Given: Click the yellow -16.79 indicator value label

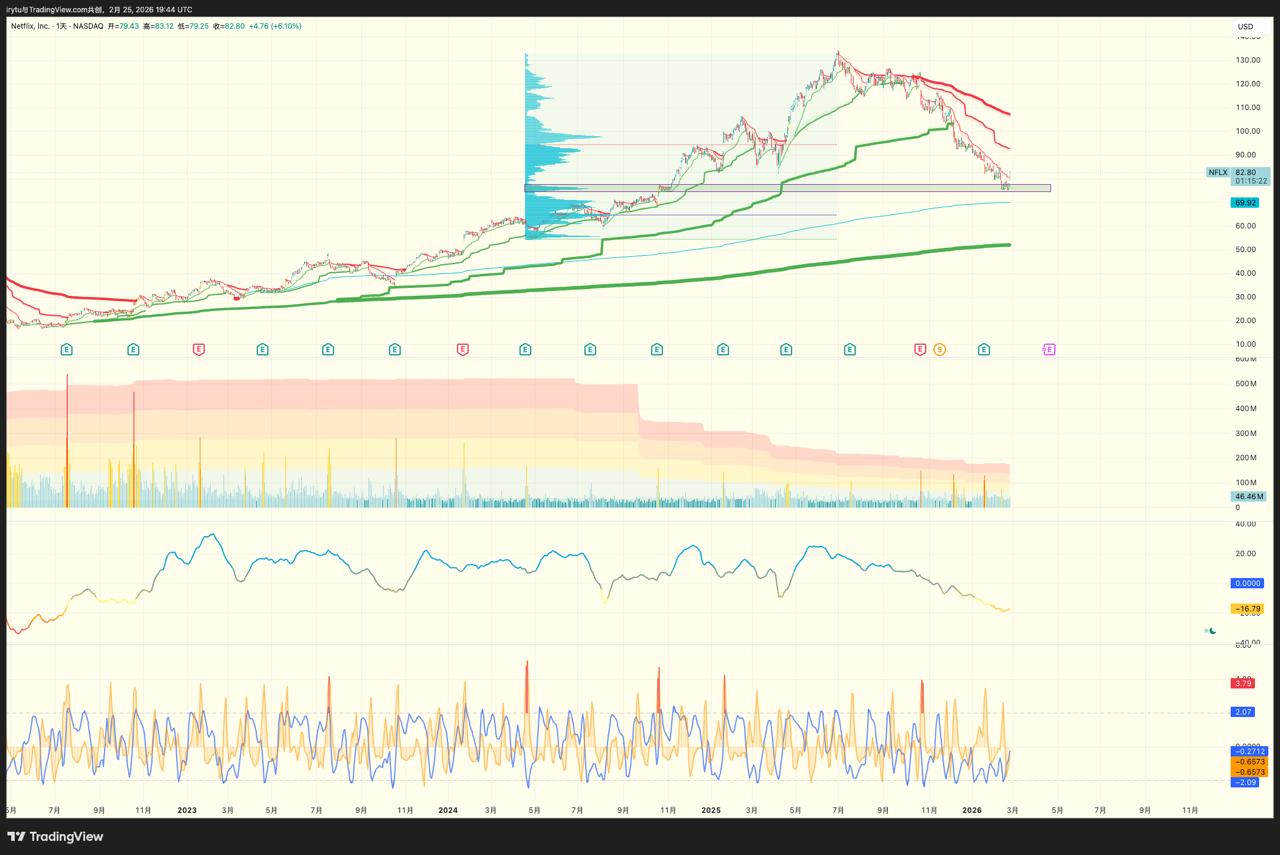Looking at the screenshot, I should point(1247,608).
